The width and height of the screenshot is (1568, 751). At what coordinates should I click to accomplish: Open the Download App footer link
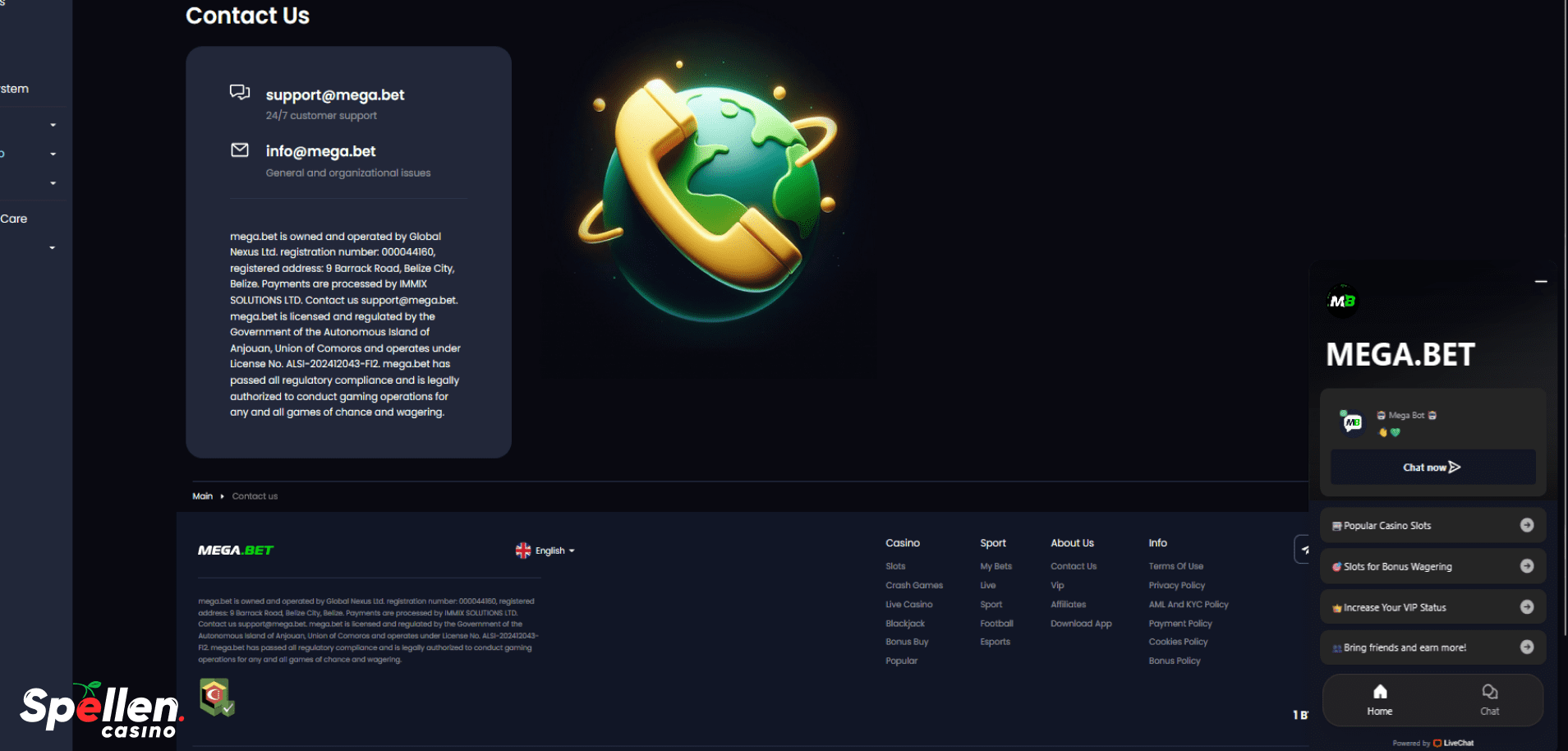[1081, 624]
